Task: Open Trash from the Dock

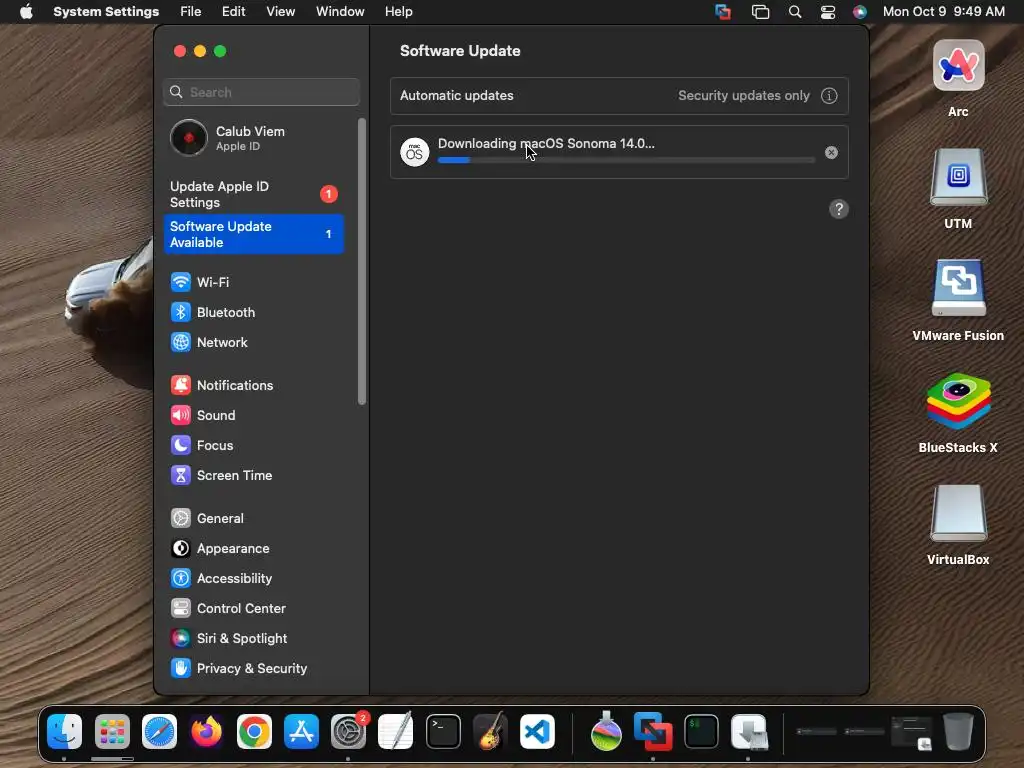Action: click(958, 732)
